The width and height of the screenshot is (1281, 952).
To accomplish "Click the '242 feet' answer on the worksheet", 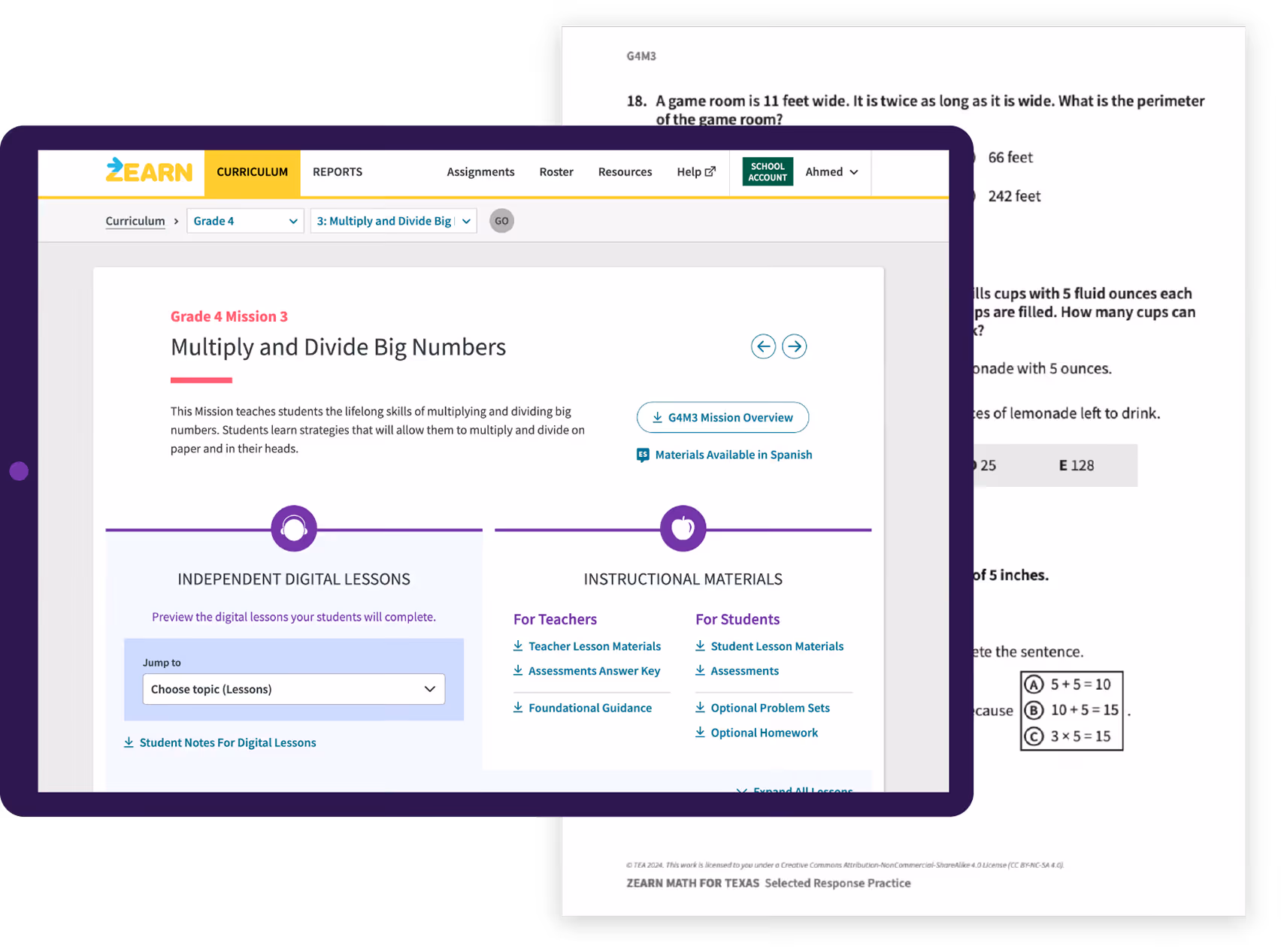I will click(x=1014, y=197).
